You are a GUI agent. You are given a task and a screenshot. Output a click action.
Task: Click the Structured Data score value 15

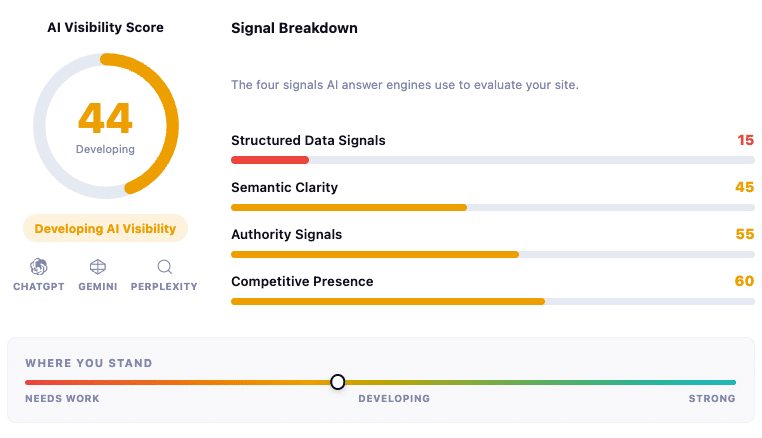pos(745,141)
